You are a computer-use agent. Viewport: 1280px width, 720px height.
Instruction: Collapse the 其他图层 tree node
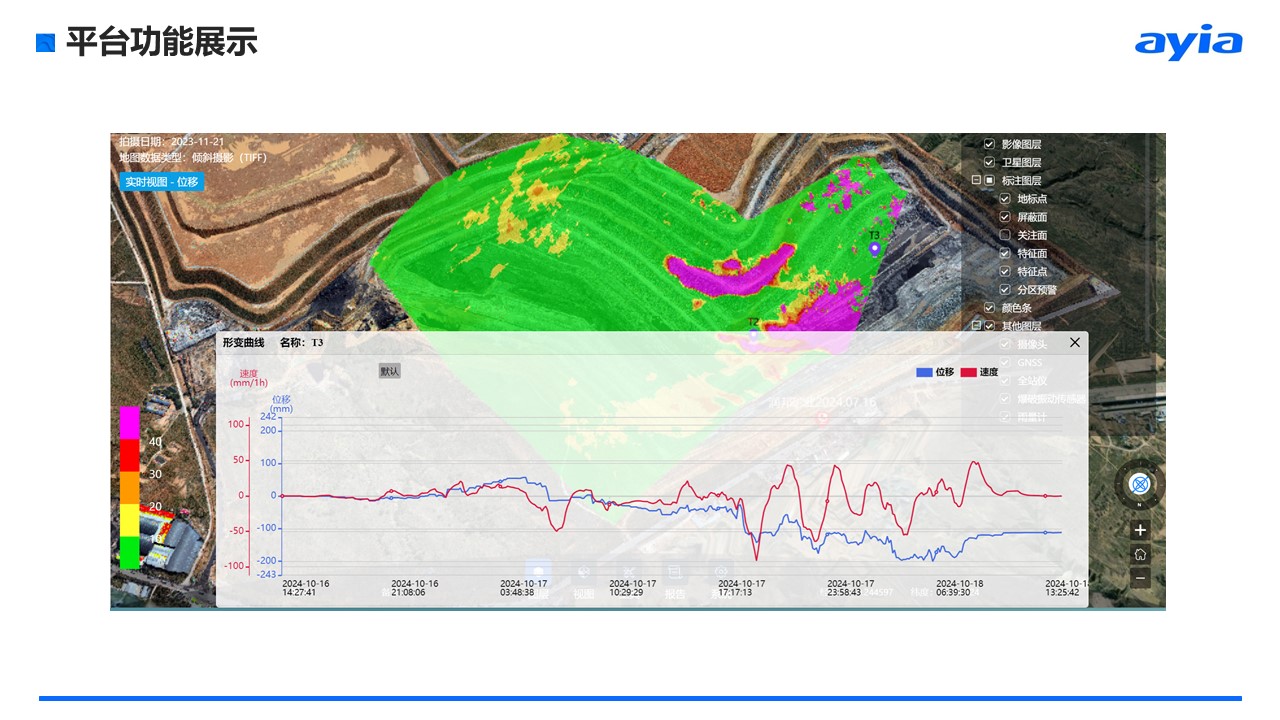975,326
